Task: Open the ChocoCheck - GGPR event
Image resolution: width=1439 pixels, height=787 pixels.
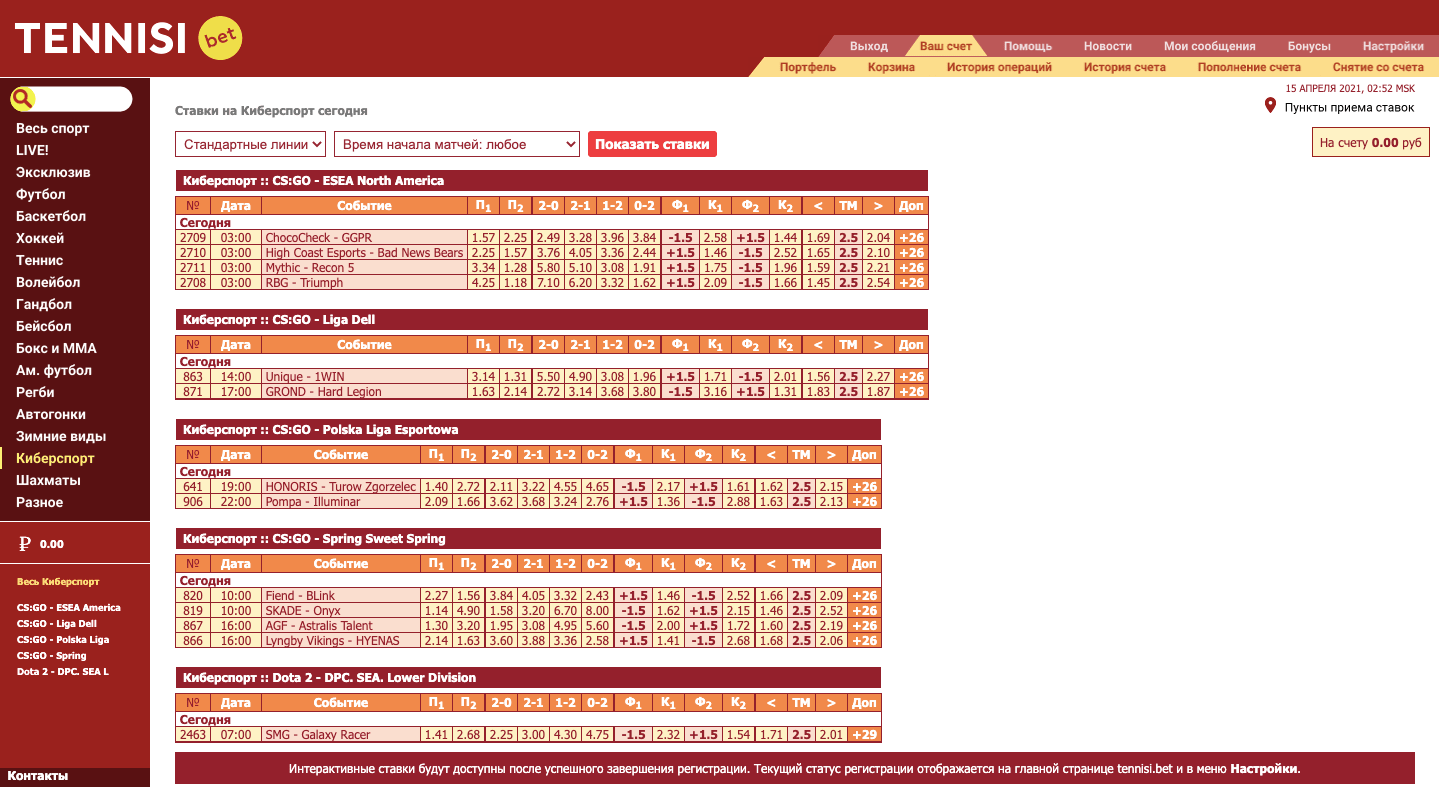Action: 319,238
